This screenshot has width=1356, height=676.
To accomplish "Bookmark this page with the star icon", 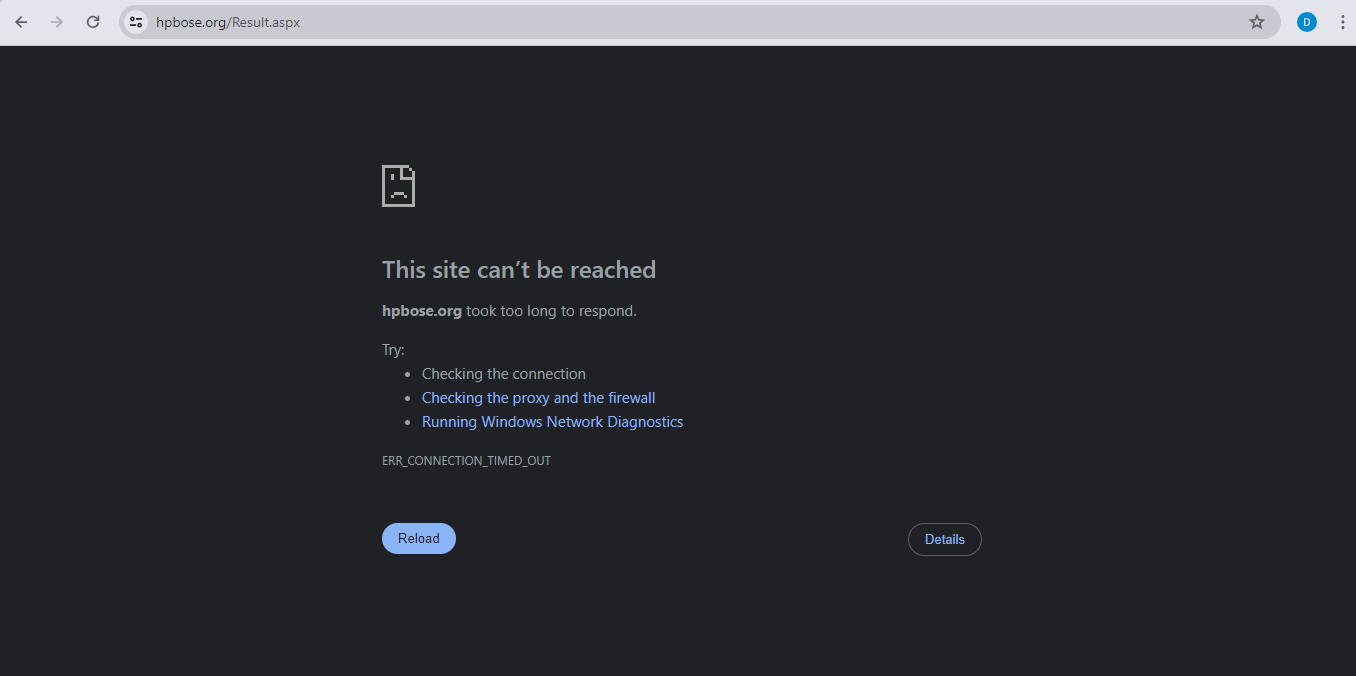I will pos(1257,22).
